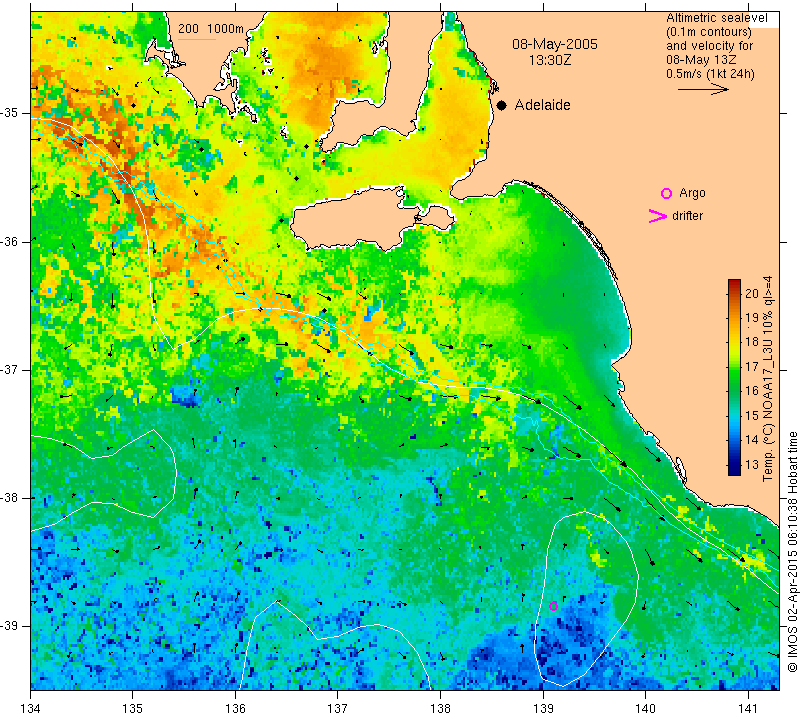The width and height of the screenshot is (800, 720).
Task: Click the longitude axis label 135
Action: pyautogui.click(x=133, y=708)
